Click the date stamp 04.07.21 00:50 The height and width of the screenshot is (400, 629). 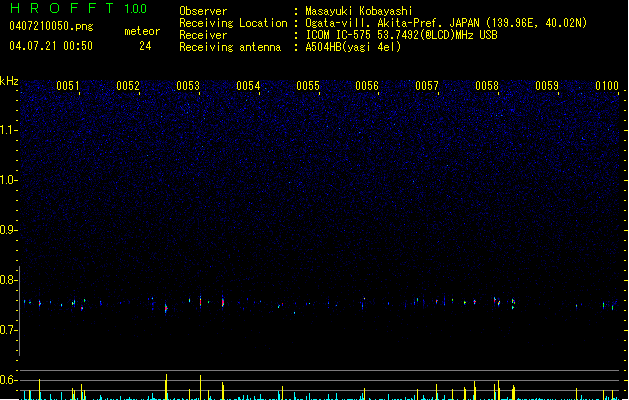tap(51, 46)
